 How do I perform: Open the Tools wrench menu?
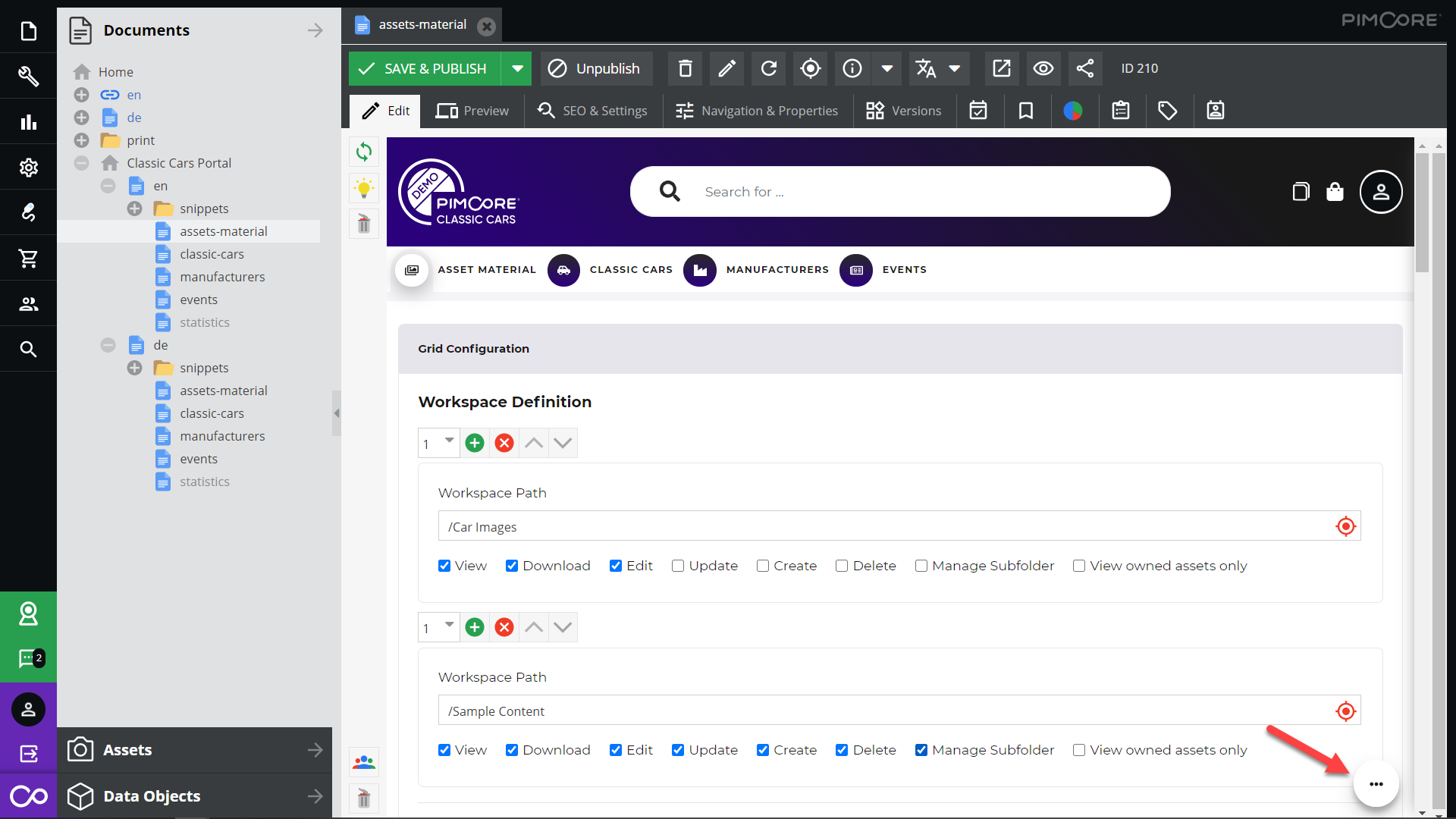tap(28, 76)
